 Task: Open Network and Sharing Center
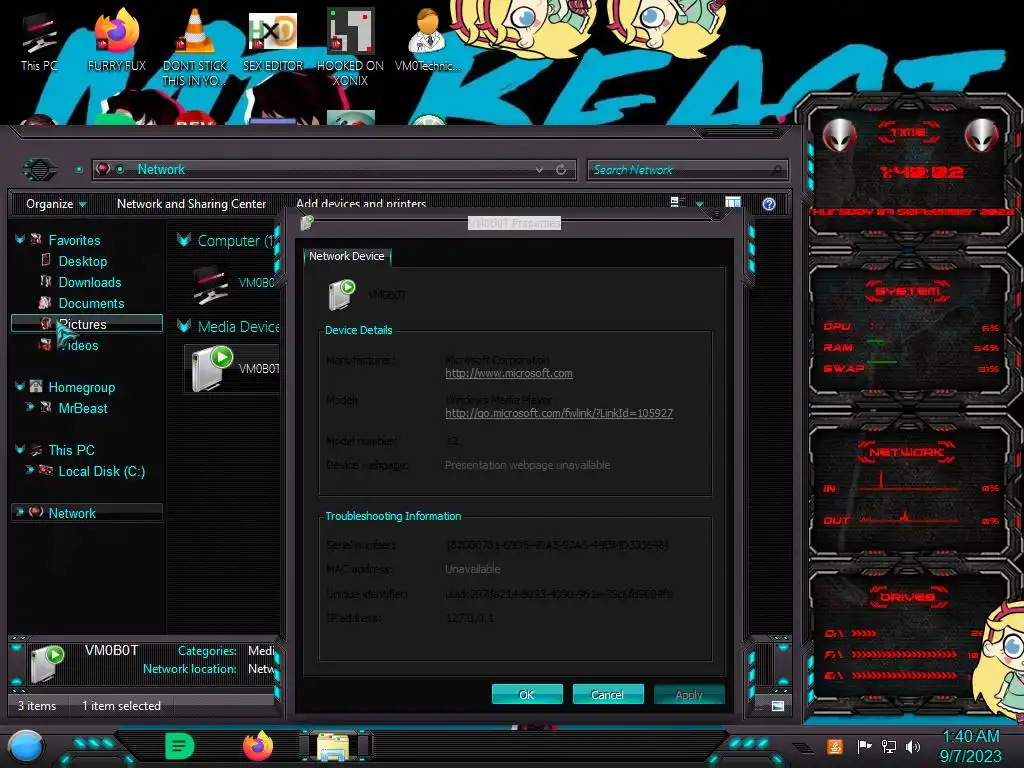(x=191, y=204)
